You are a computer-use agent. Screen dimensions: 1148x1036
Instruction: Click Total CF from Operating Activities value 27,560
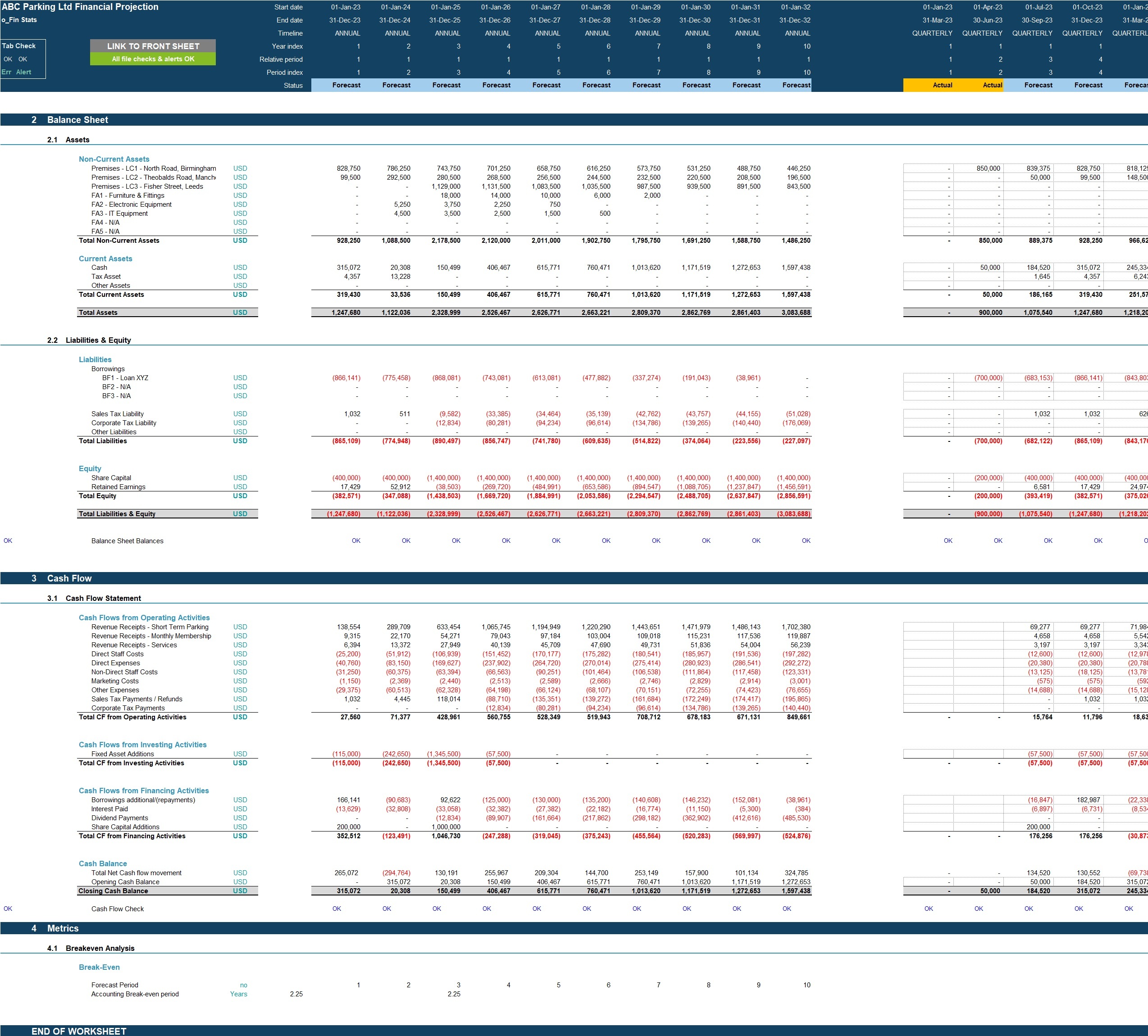pyautogui.click(x=350, y=717)
